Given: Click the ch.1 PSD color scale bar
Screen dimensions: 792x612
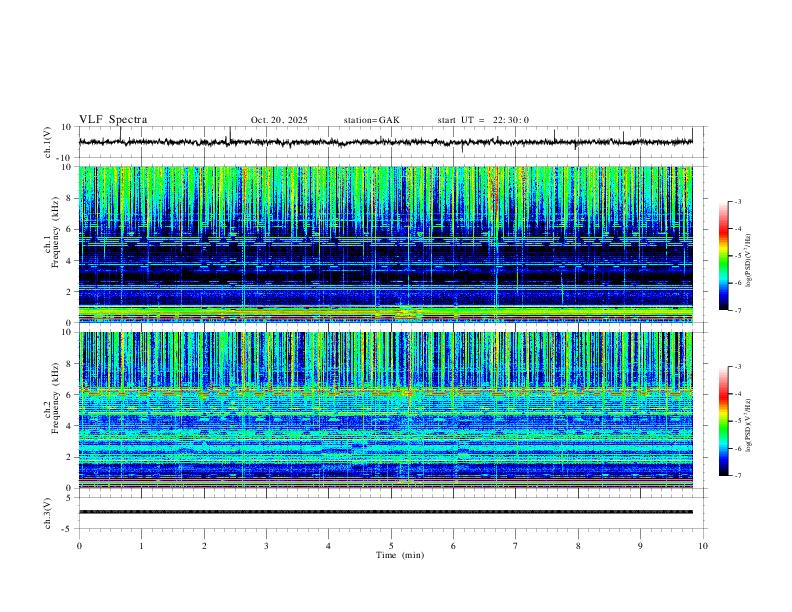Looking at the screenshot, I should click(x=723, y=256).
